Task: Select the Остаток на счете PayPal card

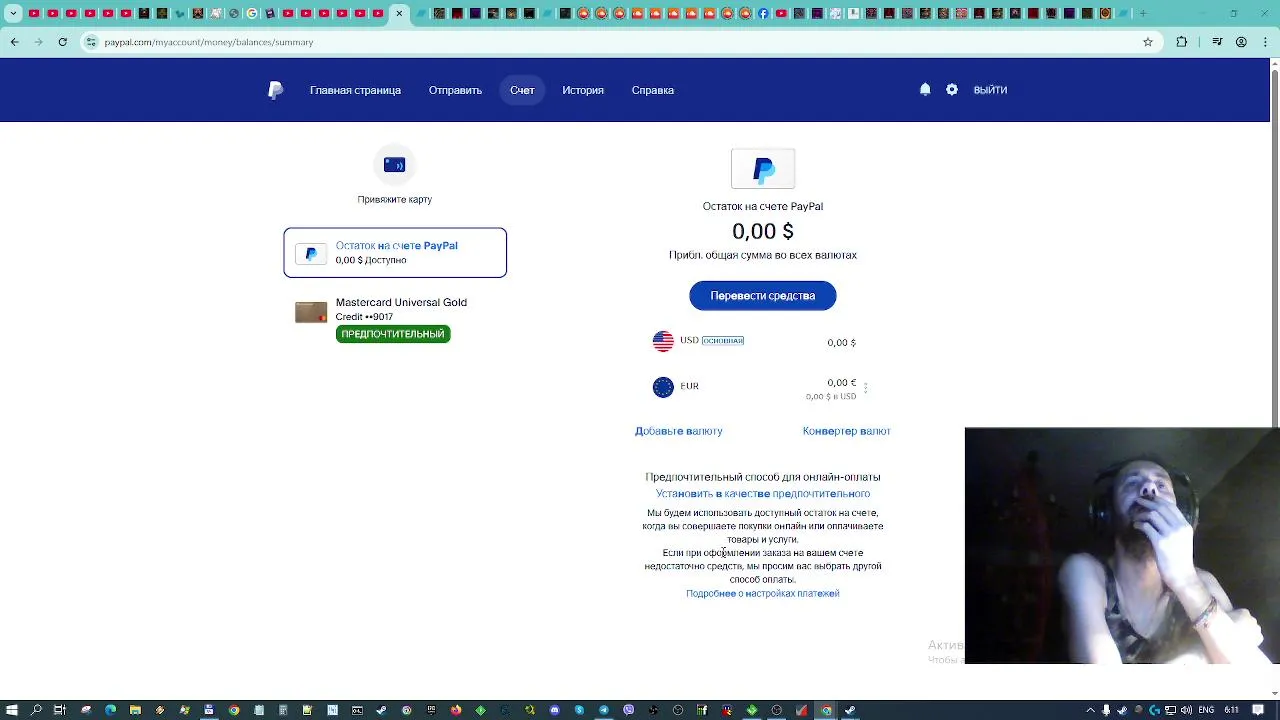Action: click(x=395, y=253)
